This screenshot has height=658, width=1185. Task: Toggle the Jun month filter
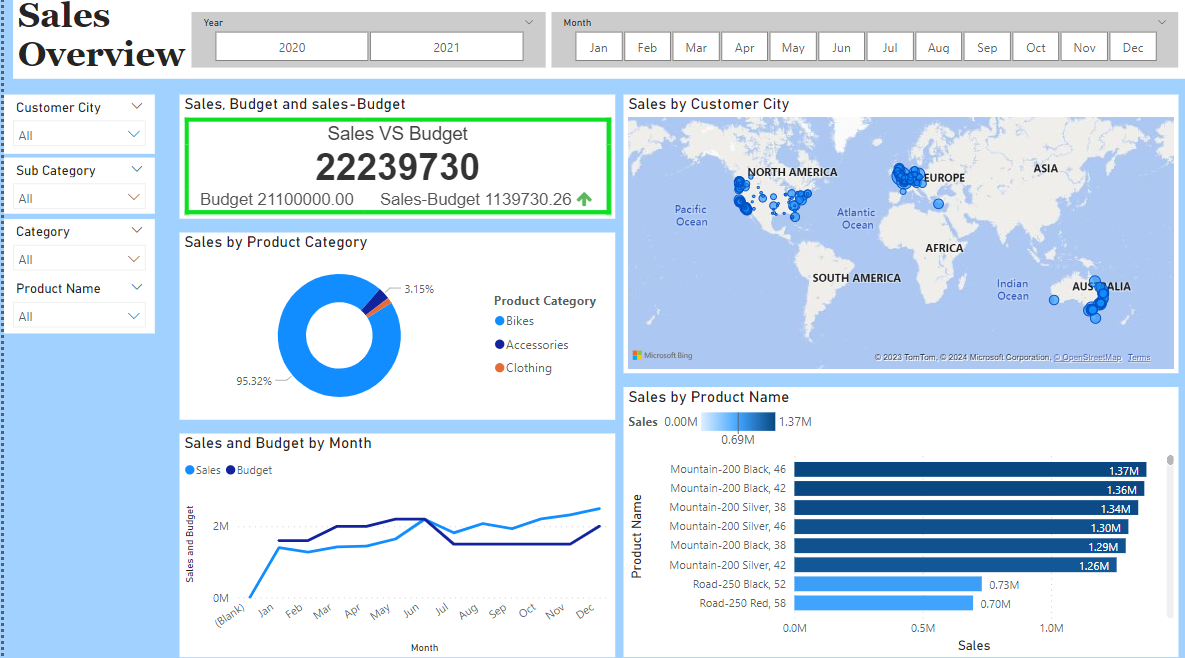(841, 47)
